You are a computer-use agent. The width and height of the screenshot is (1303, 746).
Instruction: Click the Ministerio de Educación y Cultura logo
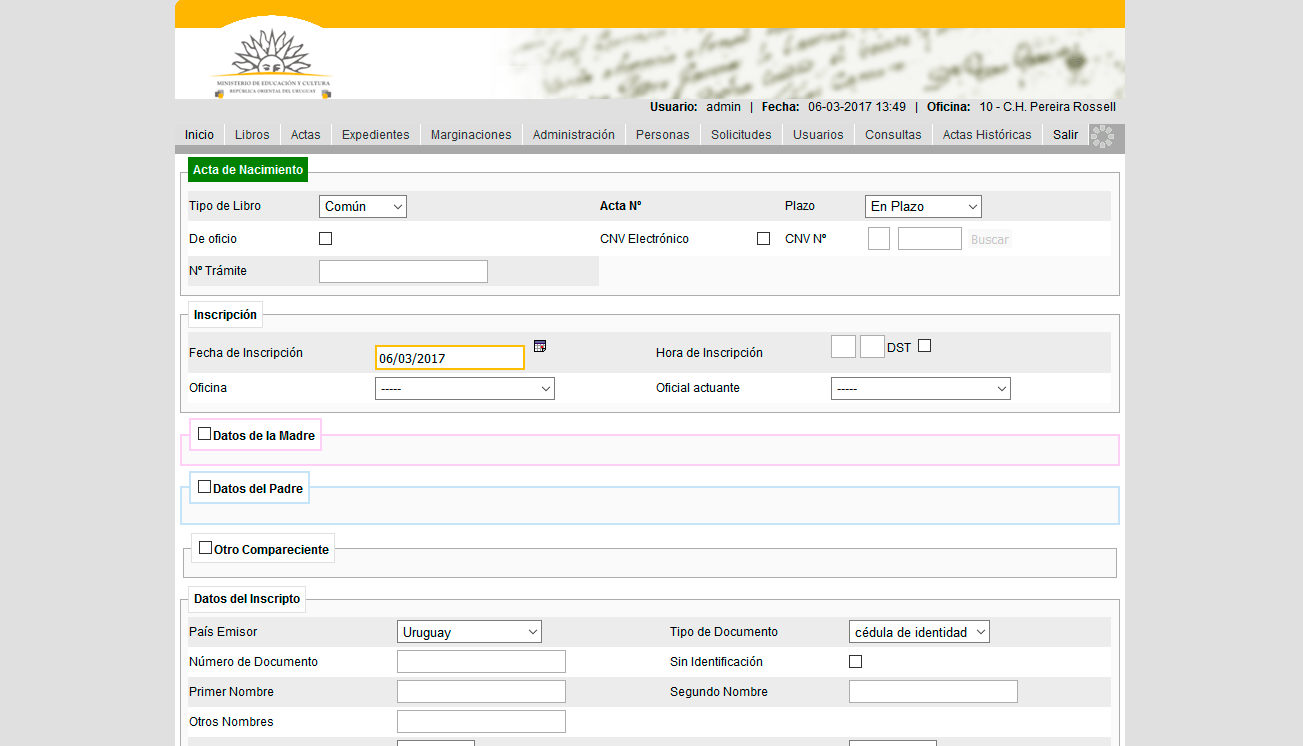[x=272, y=63]
